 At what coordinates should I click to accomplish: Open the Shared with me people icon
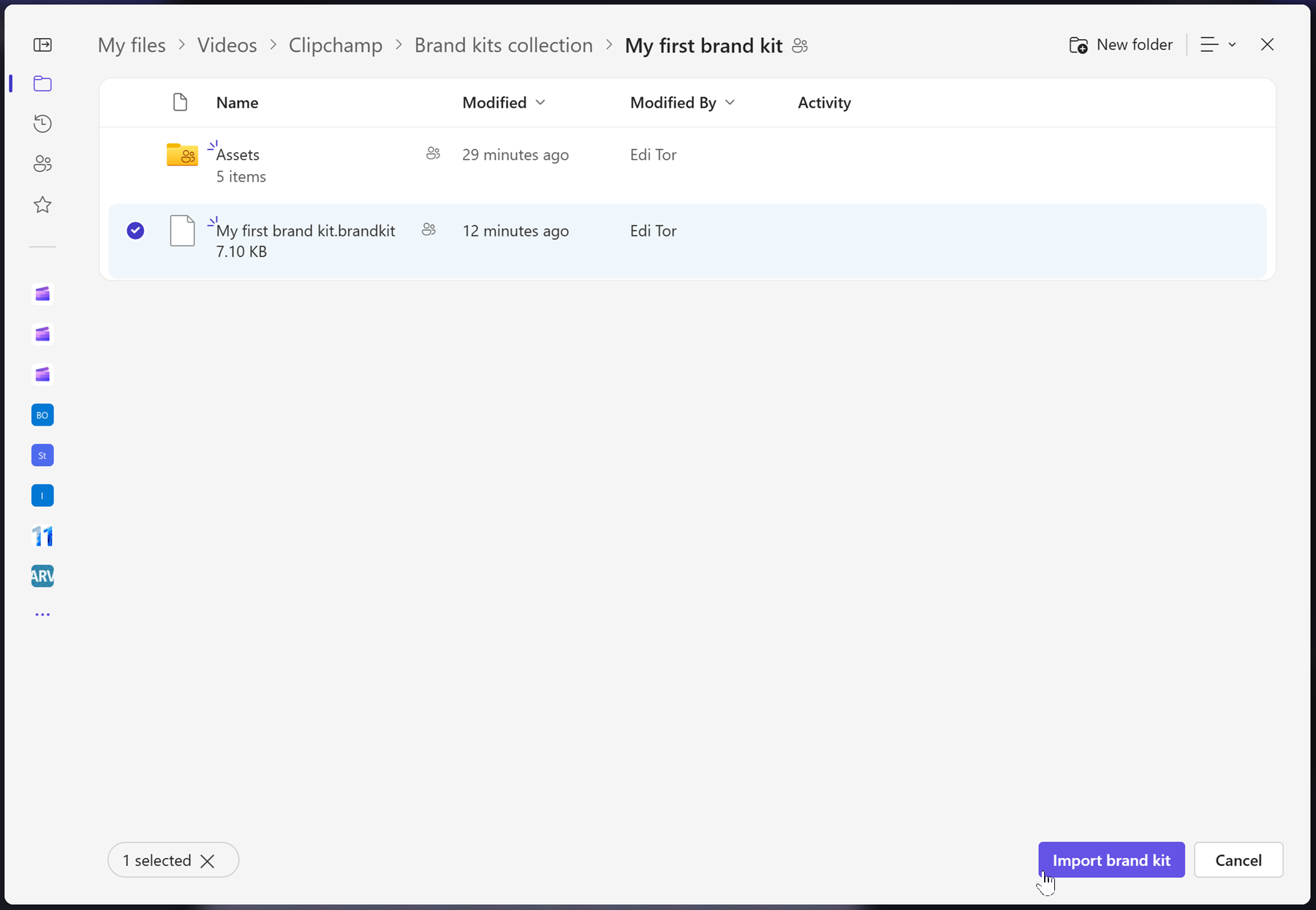[x=42, y=163]
